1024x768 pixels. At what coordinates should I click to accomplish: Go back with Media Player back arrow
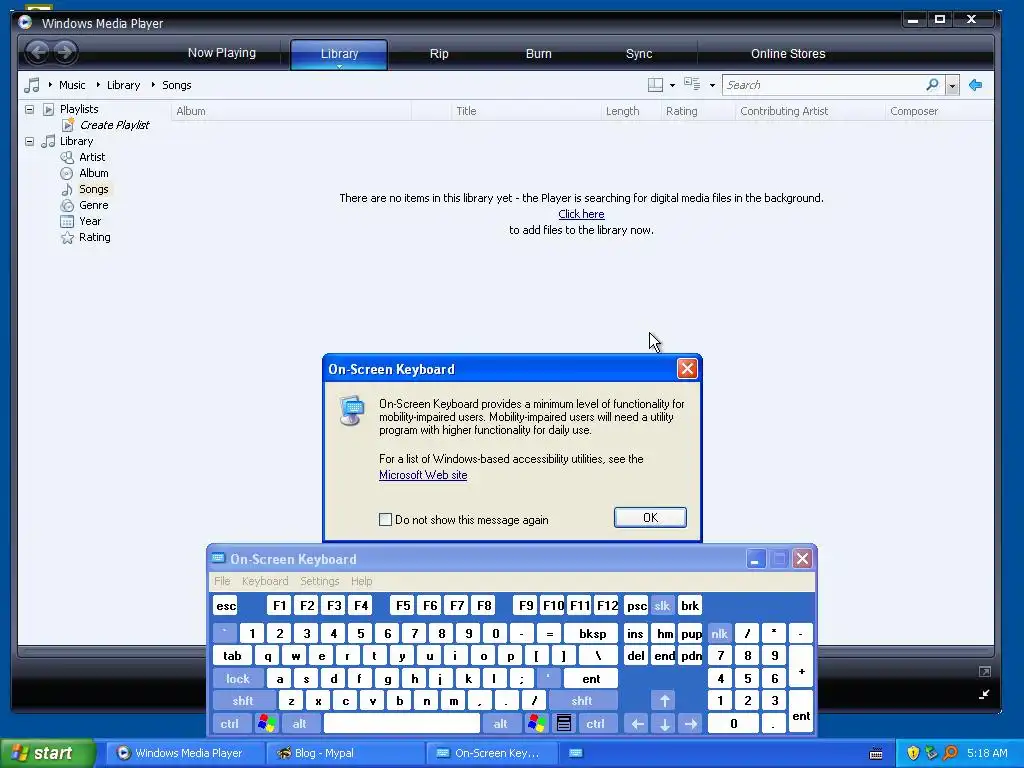[38, 52]
